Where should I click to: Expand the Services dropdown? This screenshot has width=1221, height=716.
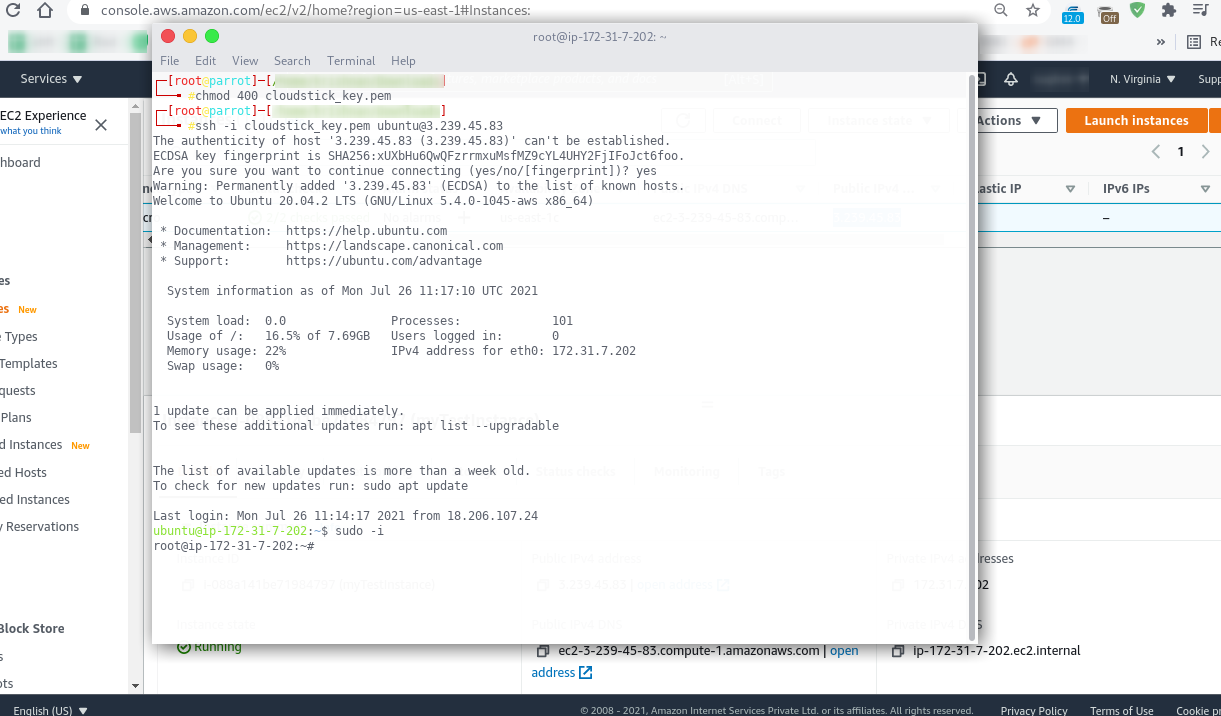click(52, 79)
